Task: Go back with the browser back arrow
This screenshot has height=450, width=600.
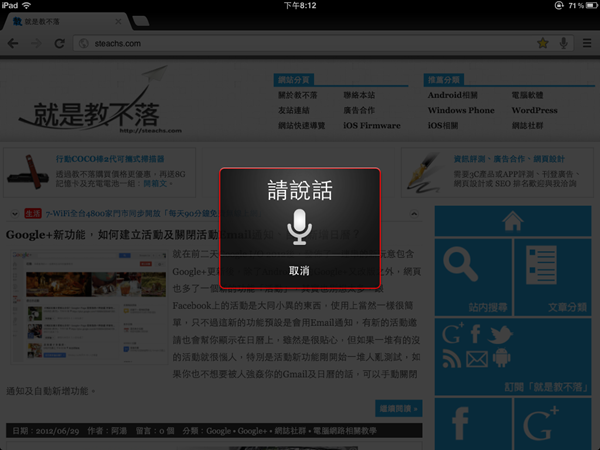Action: 13,43
